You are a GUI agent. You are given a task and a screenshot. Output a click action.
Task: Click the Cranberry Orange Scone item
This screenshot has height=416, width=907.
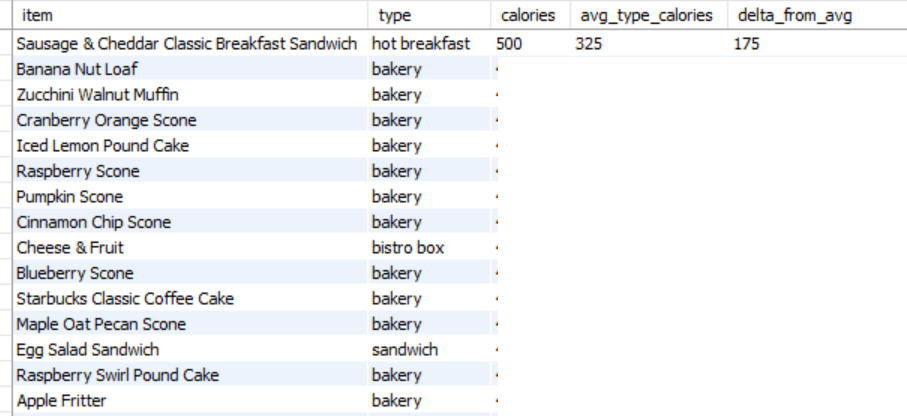pos(106,120)
